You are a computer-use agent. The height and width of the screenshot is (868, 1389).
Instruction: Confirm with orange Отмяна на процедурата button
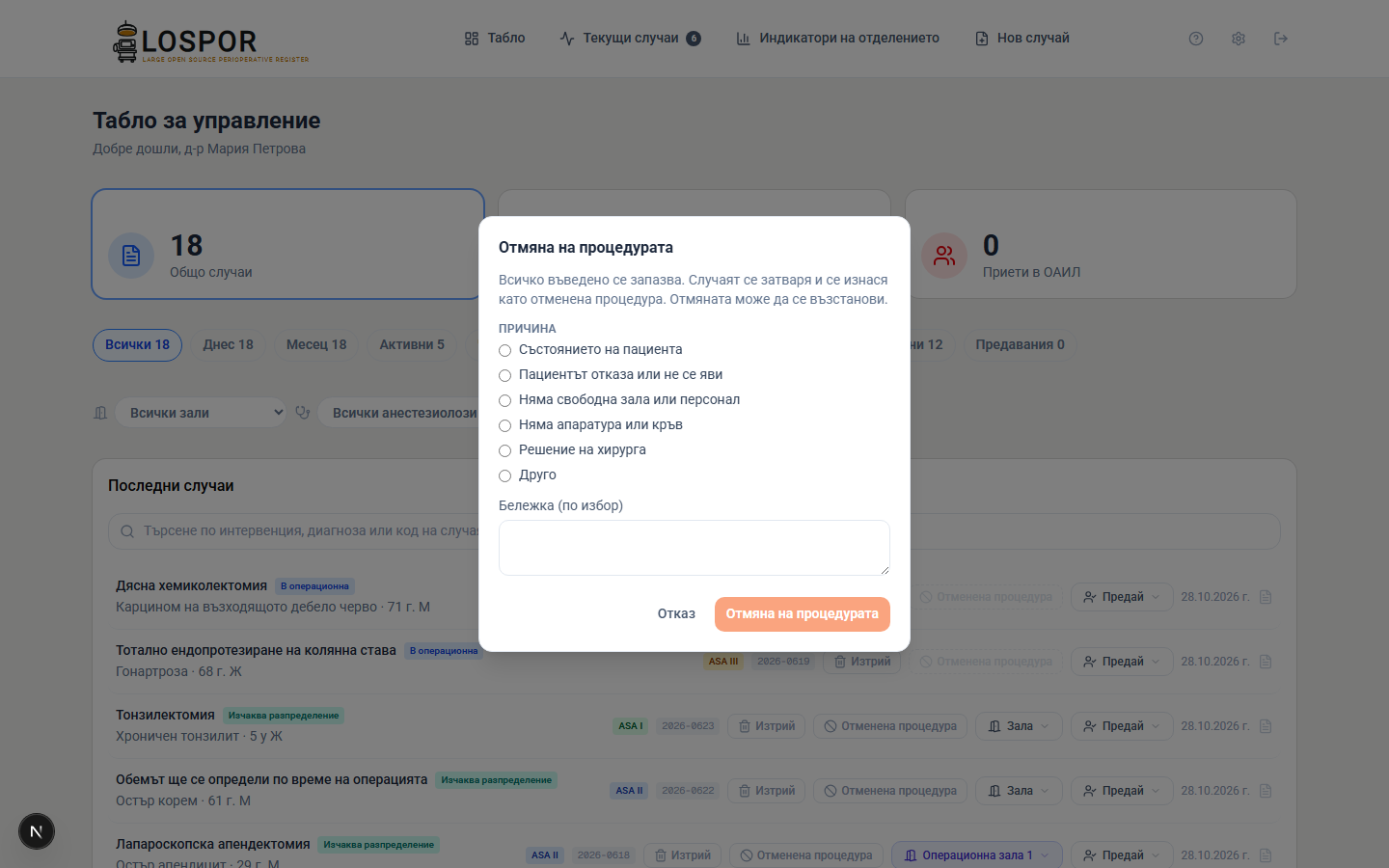803,614
